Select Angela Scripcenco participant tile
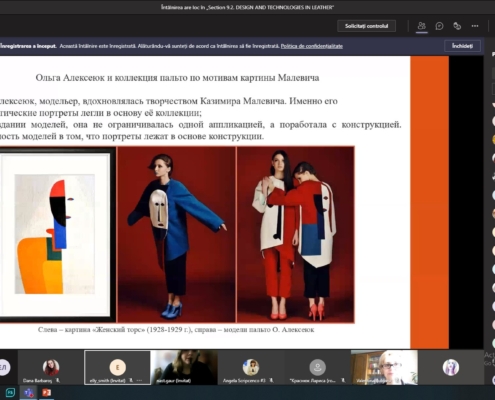The width and height of the screenshot is (495, 400). coord(251,367)
